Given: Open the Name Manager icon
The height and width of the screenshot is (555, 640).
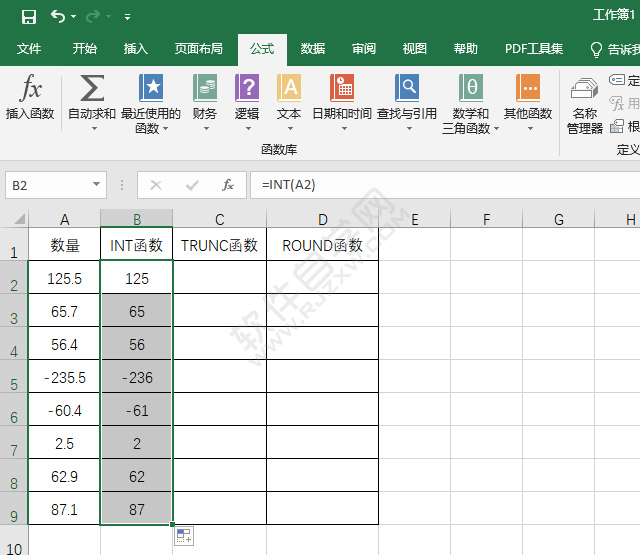Looking at the screenshot, I should point(584,92).
